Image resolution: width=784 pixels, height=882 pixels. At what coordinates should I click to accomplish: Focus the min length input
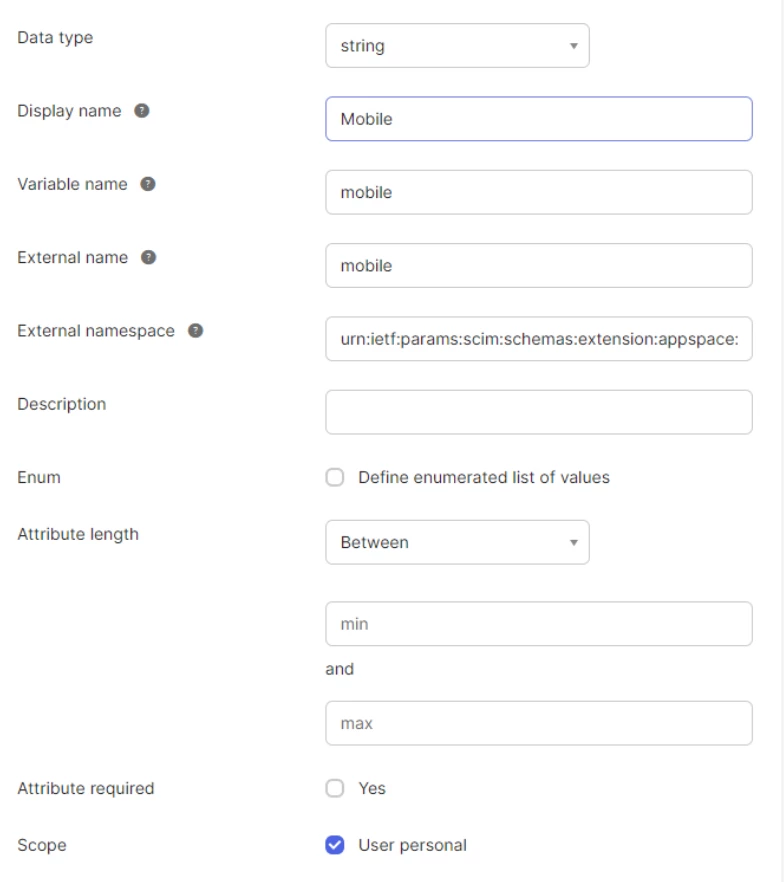click(538, 624)
